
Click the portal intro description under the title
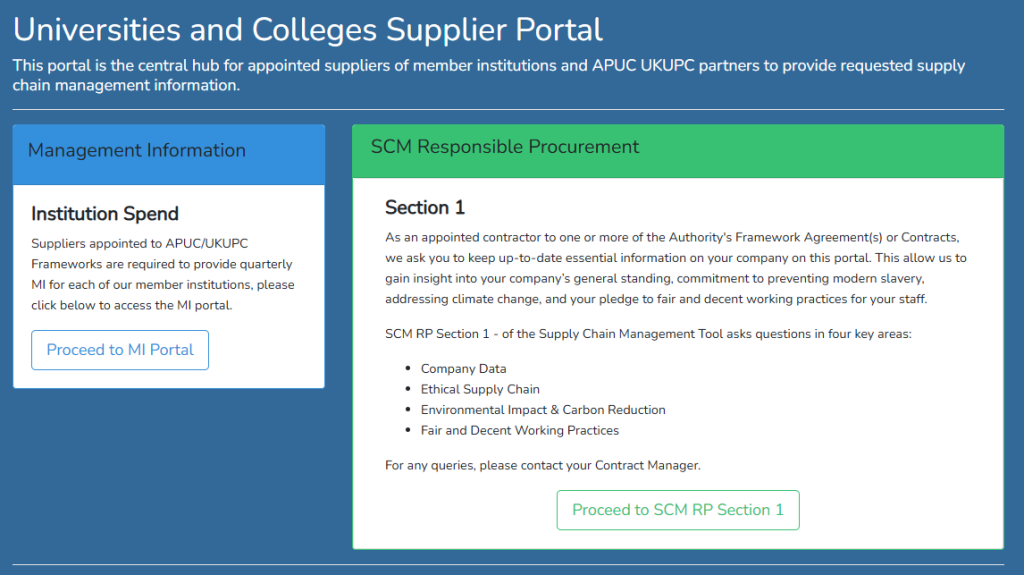point(488,75)
